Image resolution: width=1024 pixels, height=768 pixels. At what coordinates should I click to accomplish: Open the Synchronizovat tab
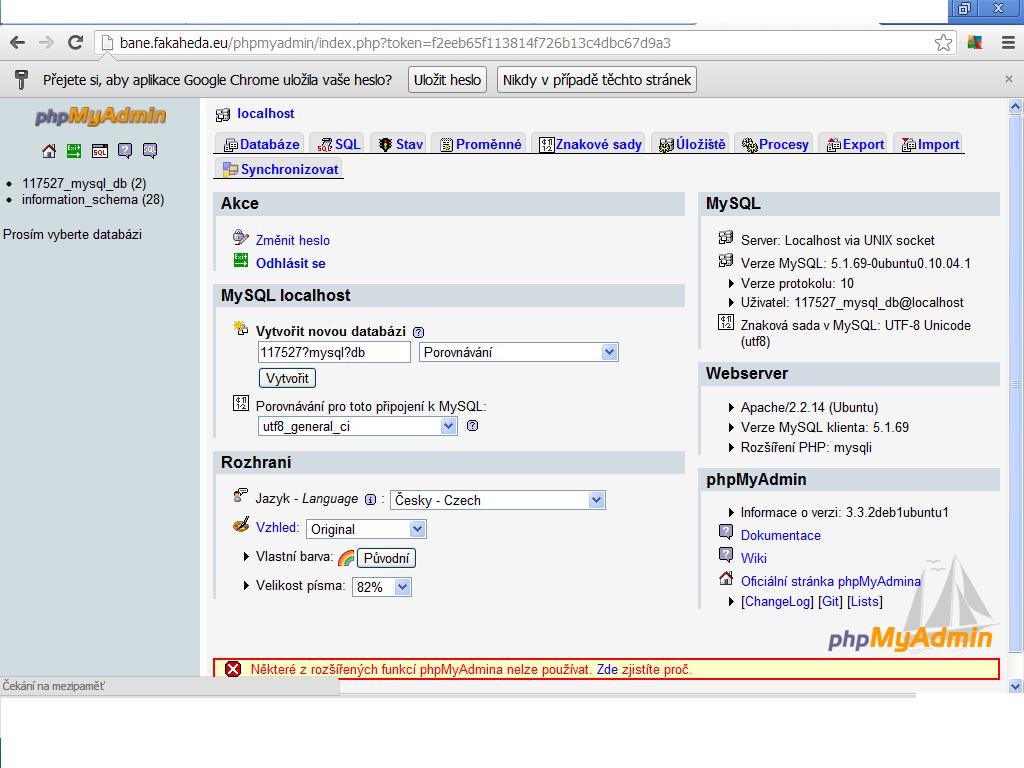tap(281, 169)
